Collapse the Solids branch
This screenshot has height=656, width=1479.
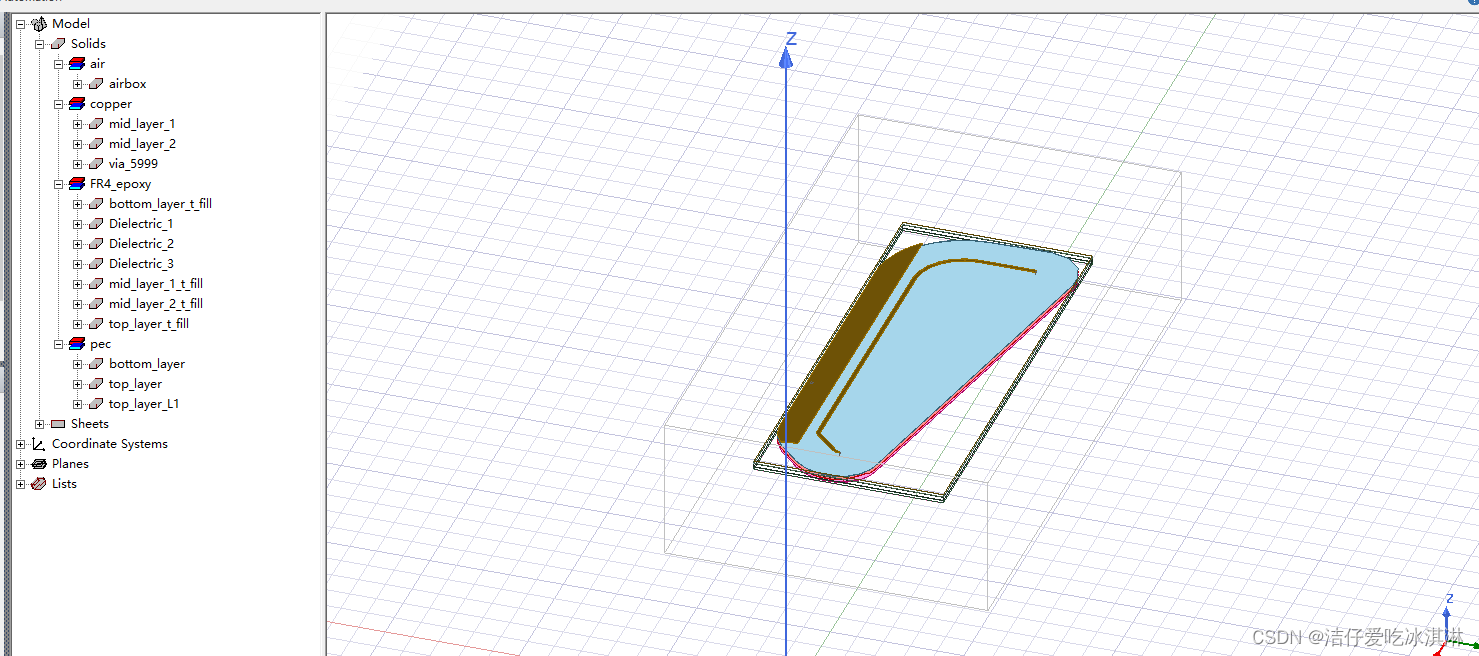click(x=39, y=44)
